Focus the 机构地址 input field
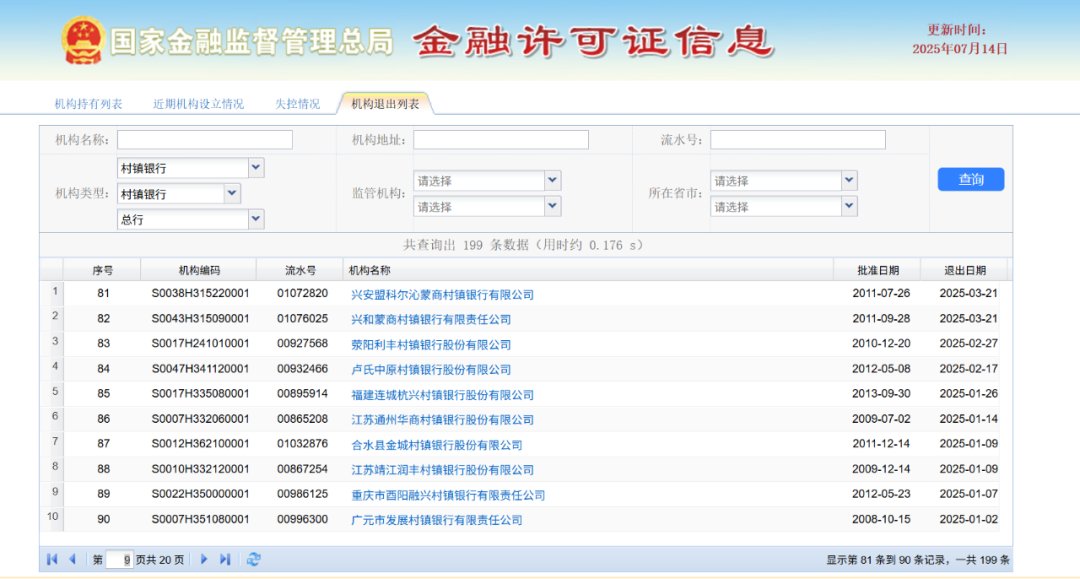The width and height of the screenshot is (1080, 579). pos(501,140)
